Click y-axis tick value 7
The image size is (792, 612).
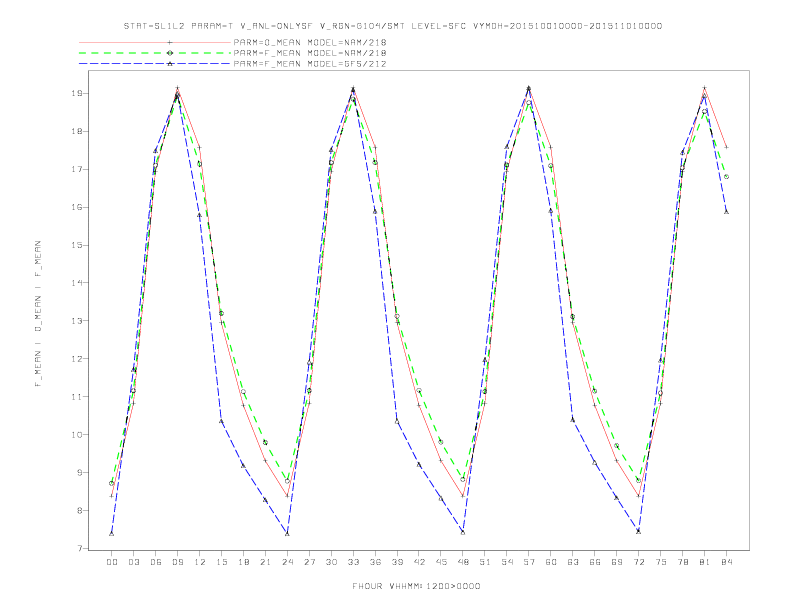click(x=79, y=548)
